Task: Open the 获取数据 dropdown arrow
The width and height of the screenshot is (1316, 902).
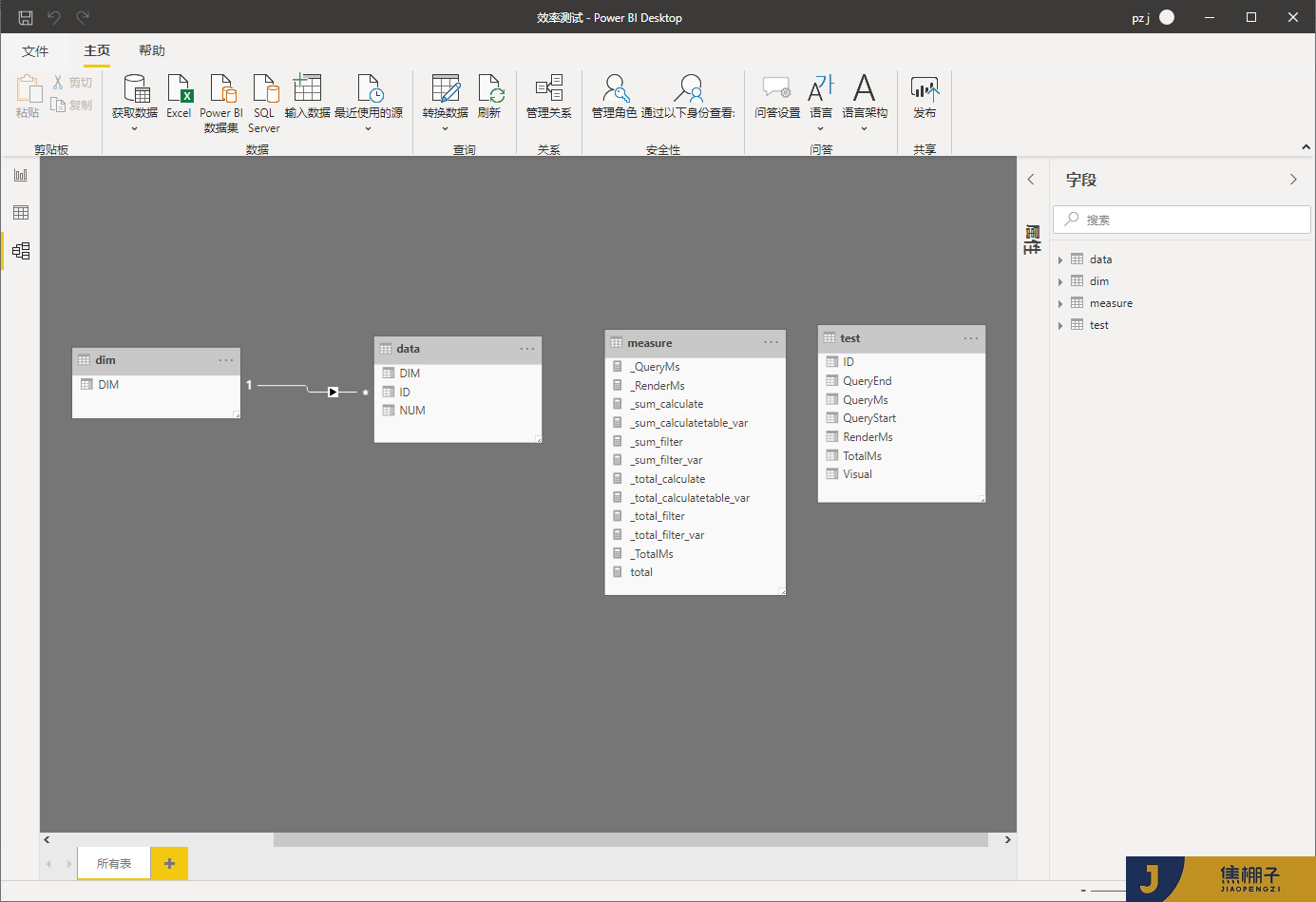Action: (135, 129)
